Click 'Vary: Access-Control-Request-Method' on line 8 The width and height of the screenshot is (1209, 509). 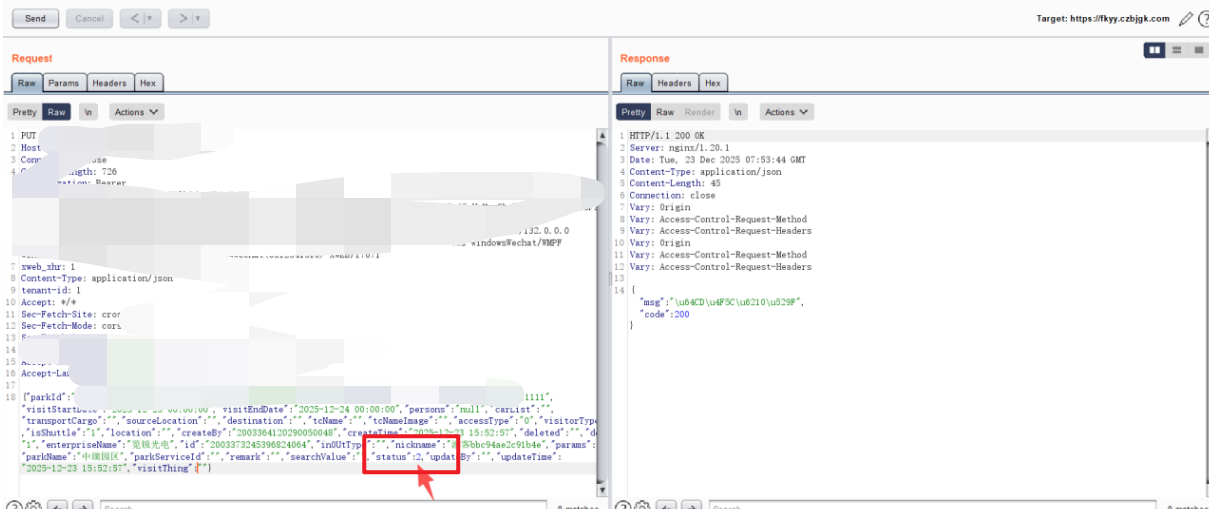click(x=717, y=220)
